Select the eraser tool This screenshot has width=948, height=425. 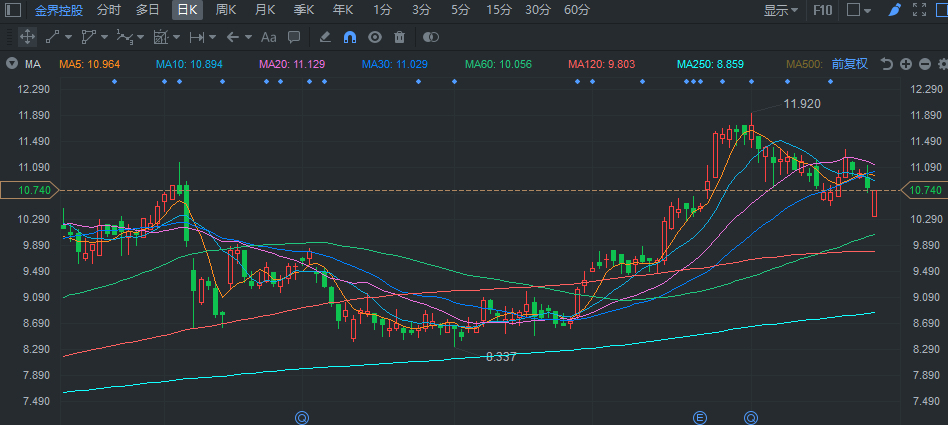(x=325, y=37)
